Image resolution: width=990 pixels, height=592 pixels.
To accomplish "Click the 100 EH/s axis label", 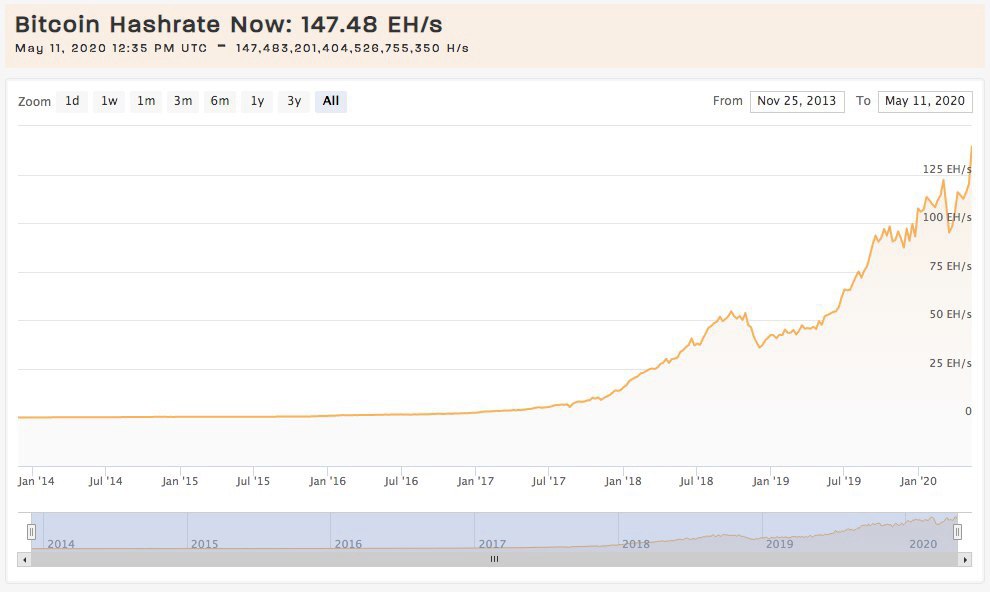I will tap(947, 217).
